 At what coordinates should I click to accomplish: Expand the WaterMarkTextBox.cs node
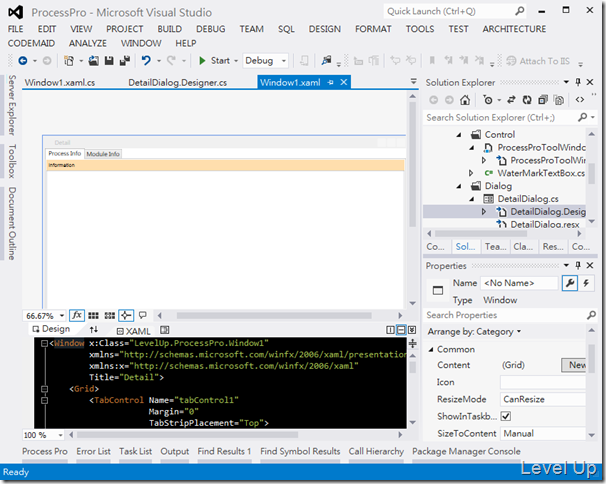(x=471, y=173)
